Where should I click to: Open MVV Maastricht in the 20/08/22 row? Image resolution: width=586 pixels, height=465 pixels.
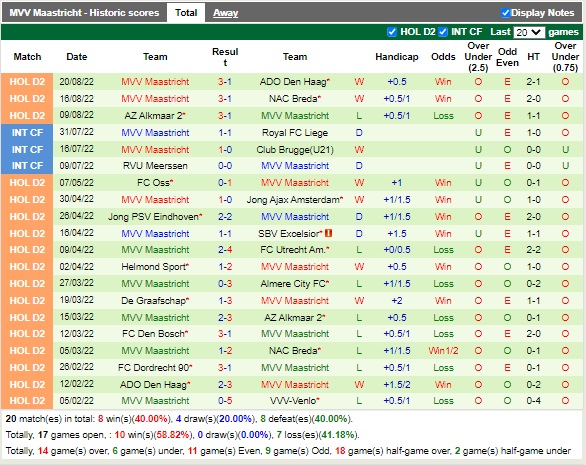click(155, 82)
